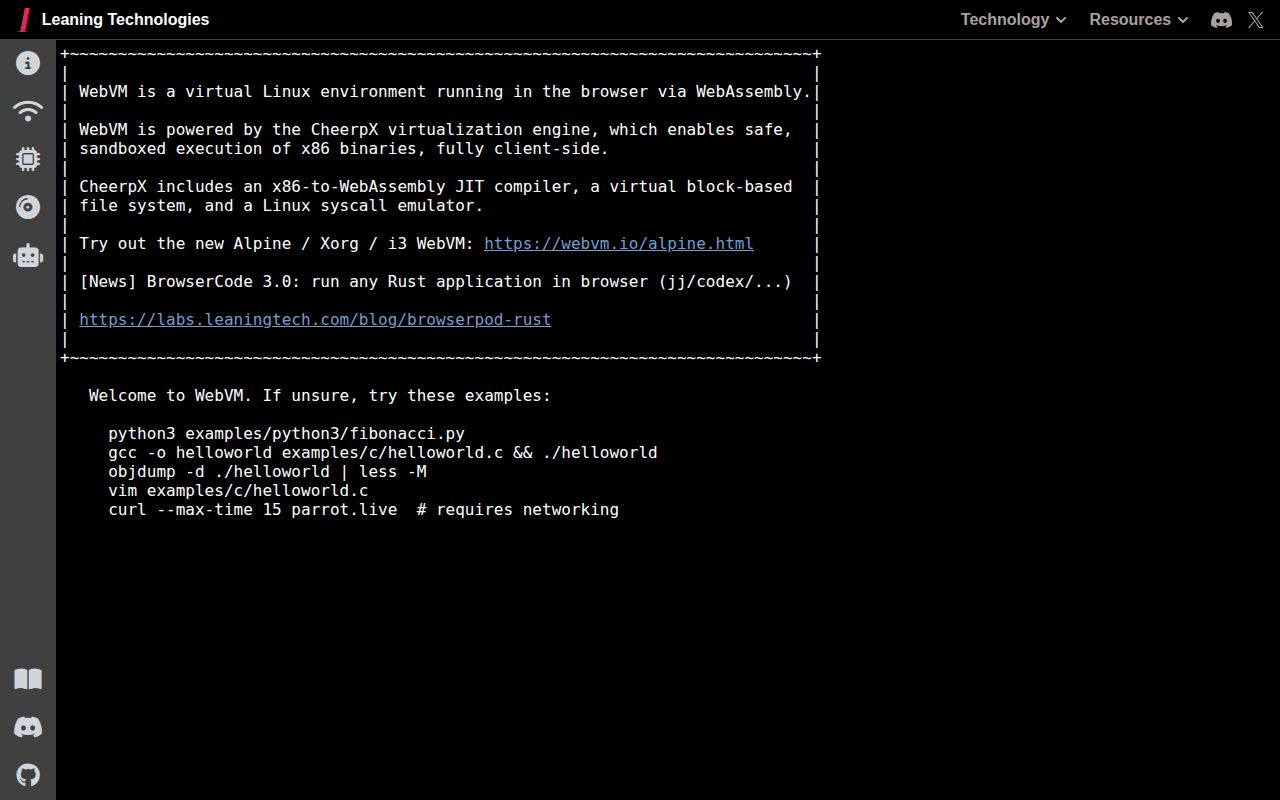Click the python3 fibonacci.py example line

click(x=286, y=433)
